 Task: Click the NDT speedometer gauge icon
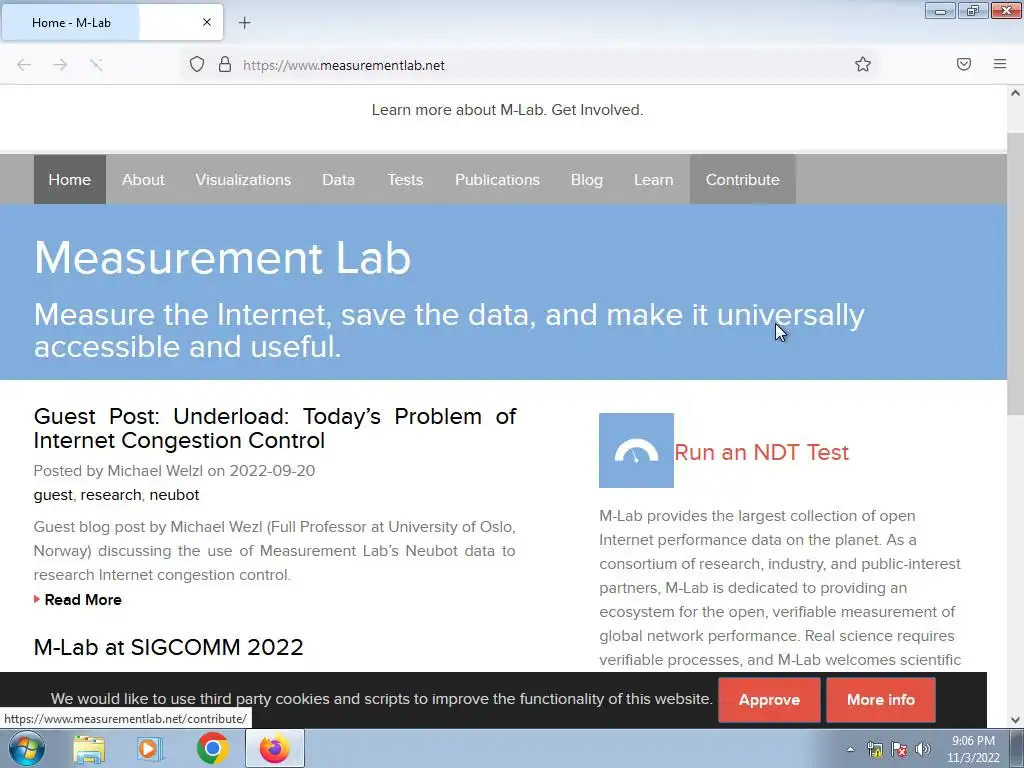tap(636, 450)
